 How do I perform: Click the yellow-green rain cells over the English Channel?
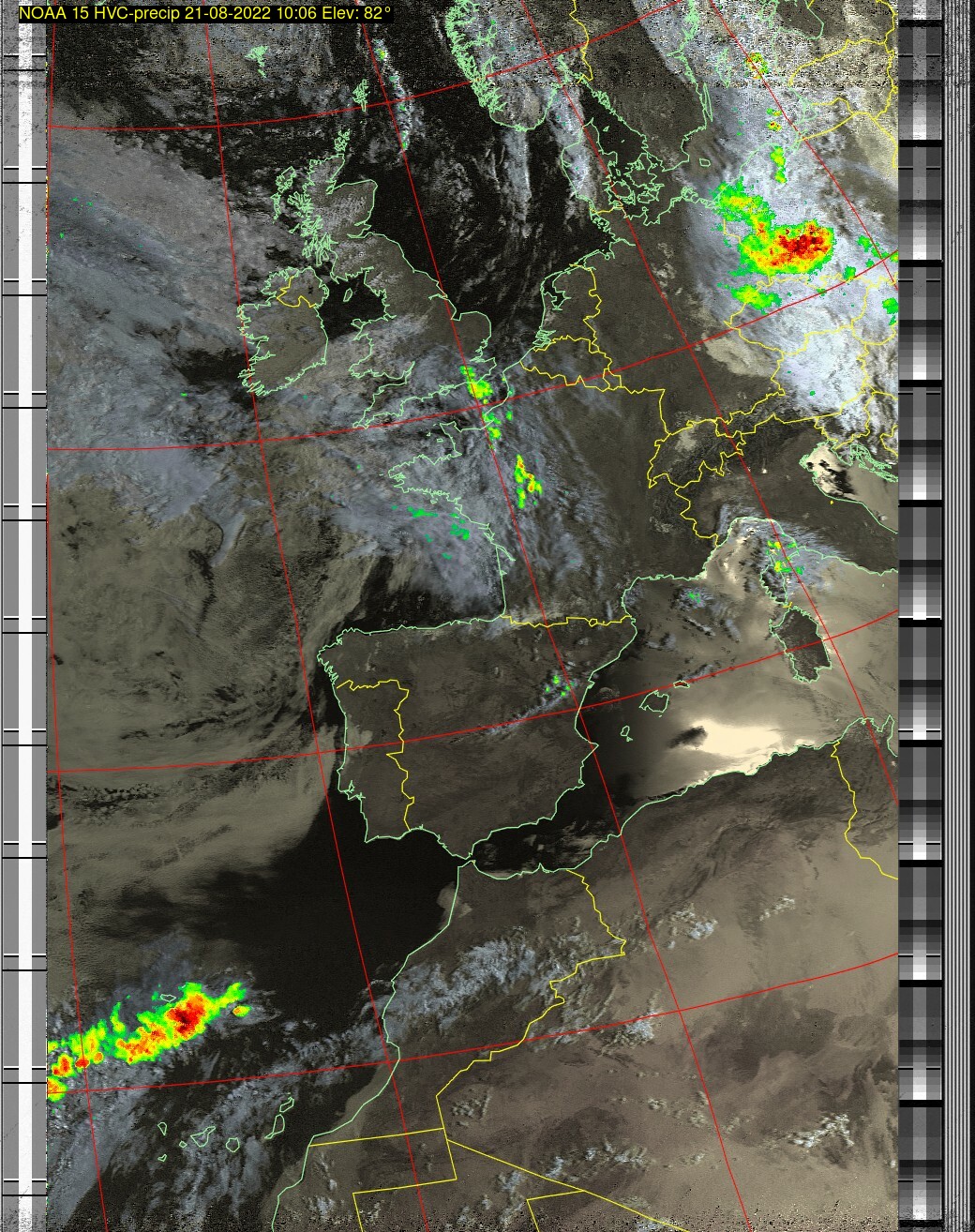click(478, 383)
